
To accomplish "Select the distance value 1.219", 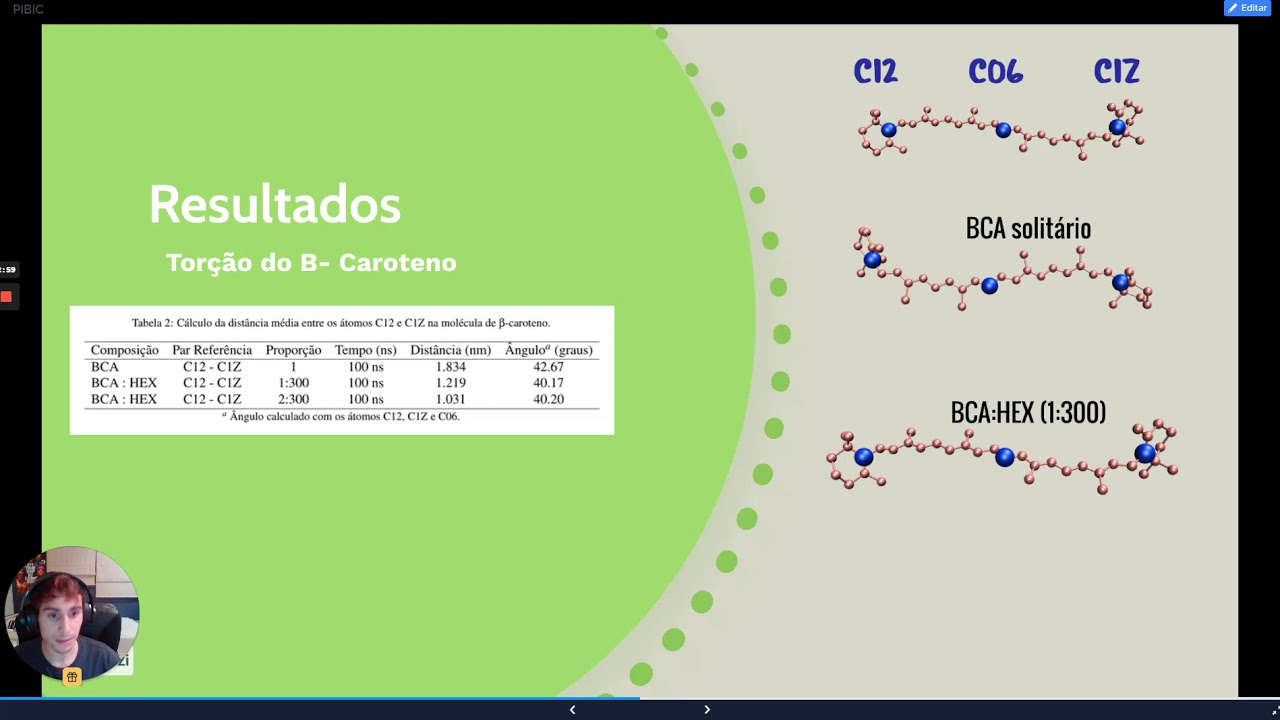I will [x=451, y=383].
